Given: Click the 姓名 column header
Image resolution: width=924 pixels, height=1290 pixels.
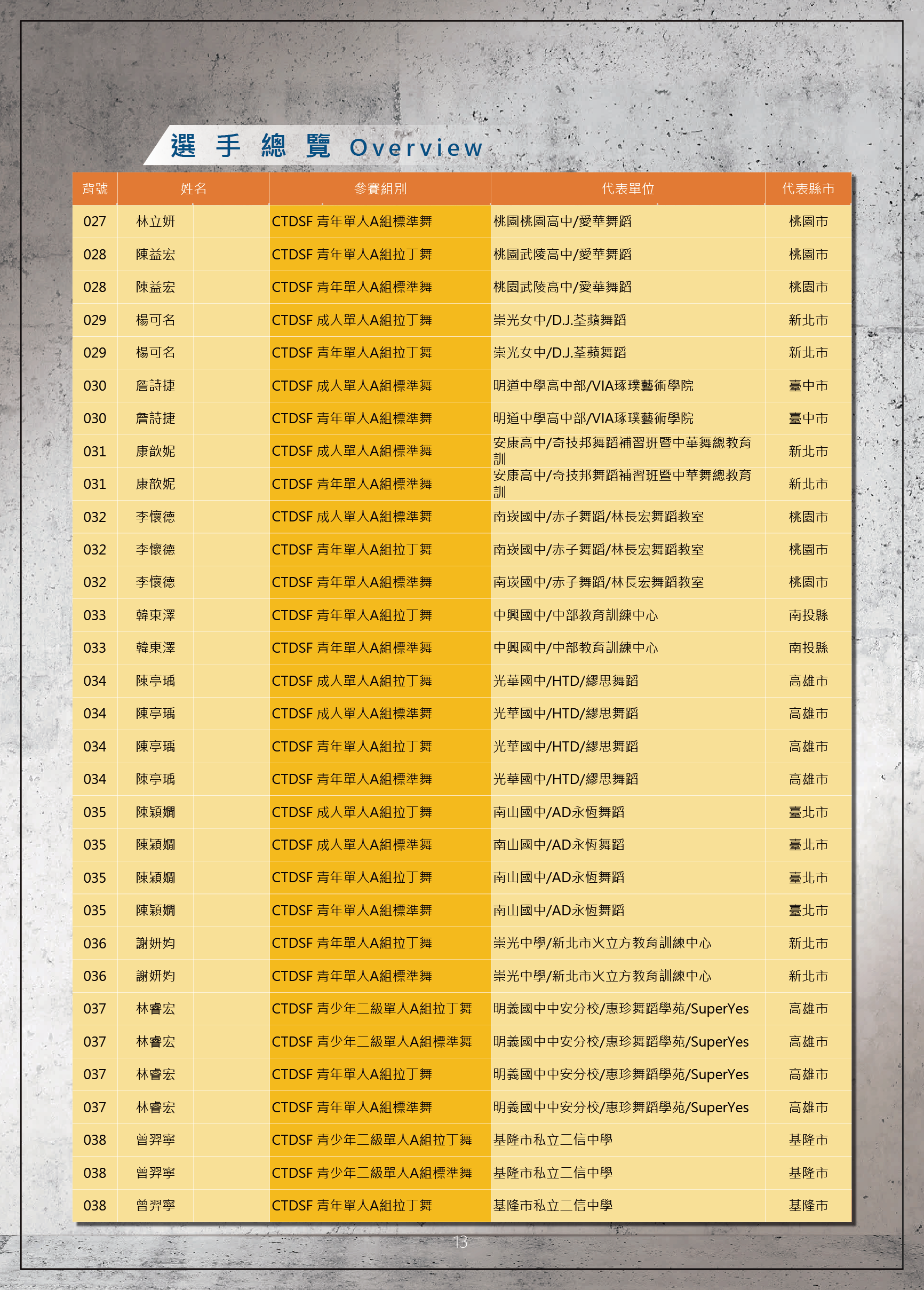Looking at the screenshot, I should 193,189.
